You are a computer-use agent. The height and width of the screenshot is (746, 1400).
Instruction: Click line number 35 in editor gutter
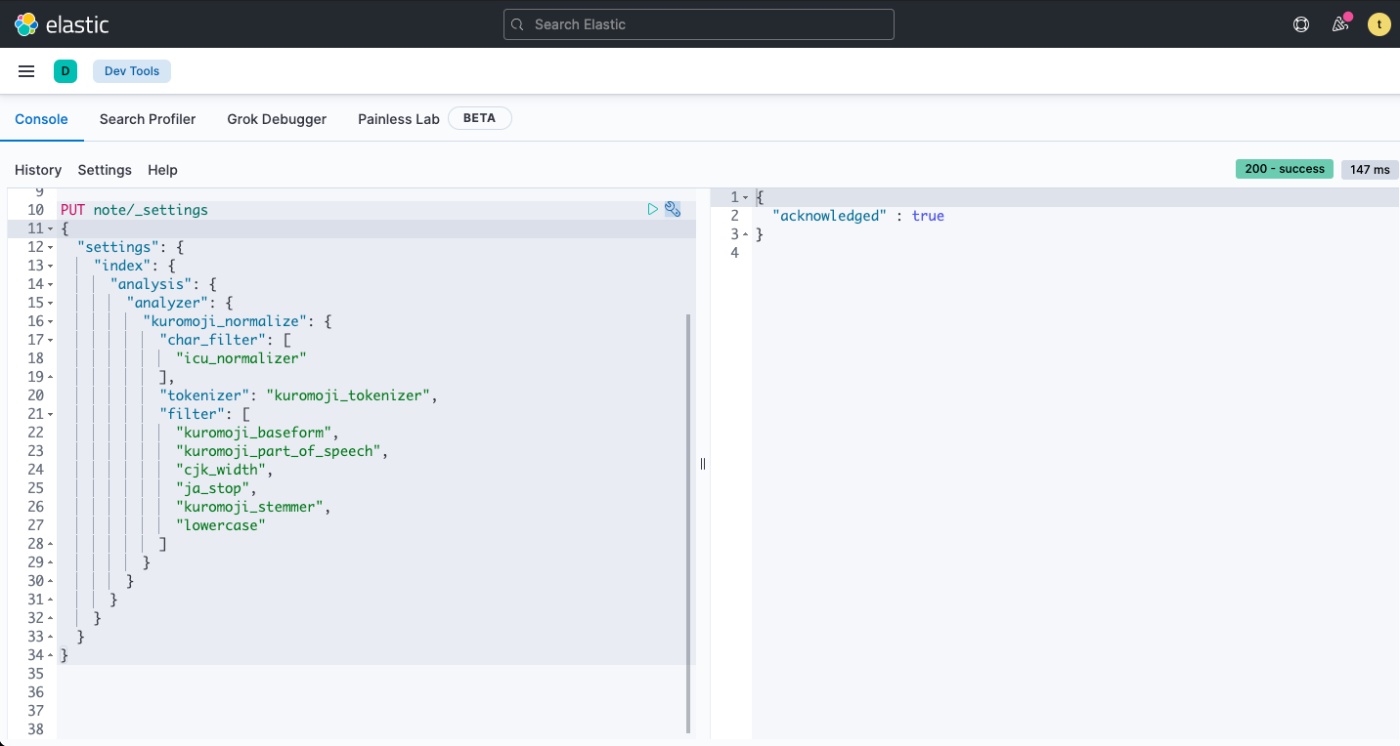click(35, 673)
